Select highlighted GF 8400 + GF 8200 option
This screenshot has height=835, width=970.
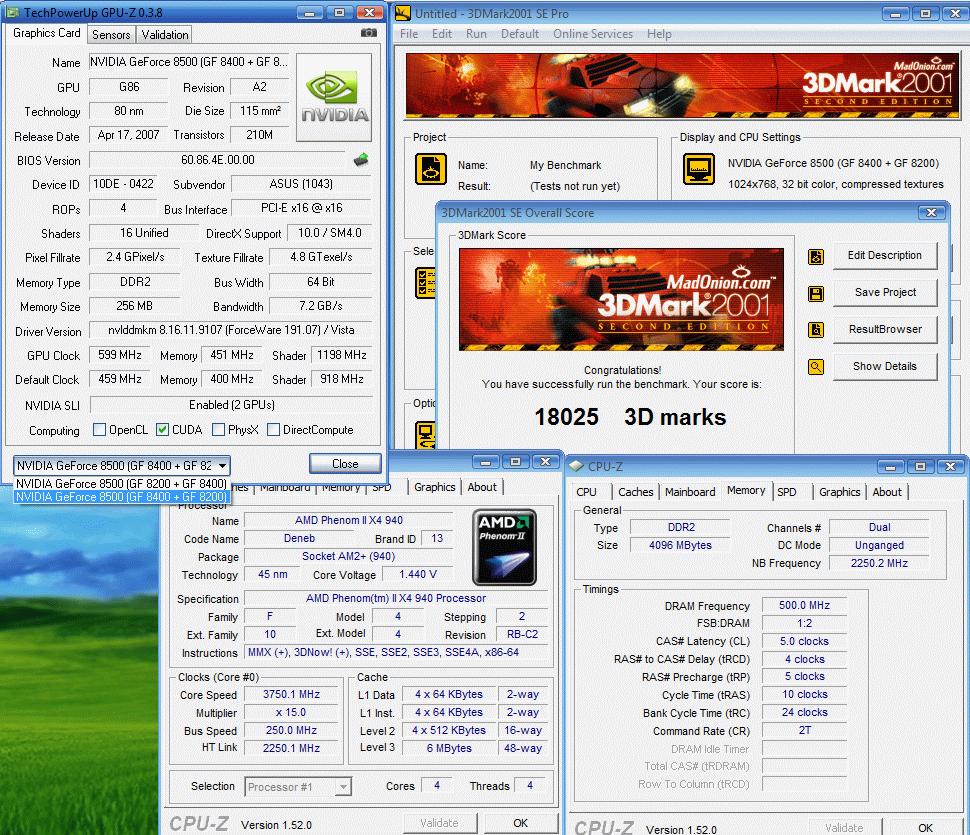(x=121, y=497)
